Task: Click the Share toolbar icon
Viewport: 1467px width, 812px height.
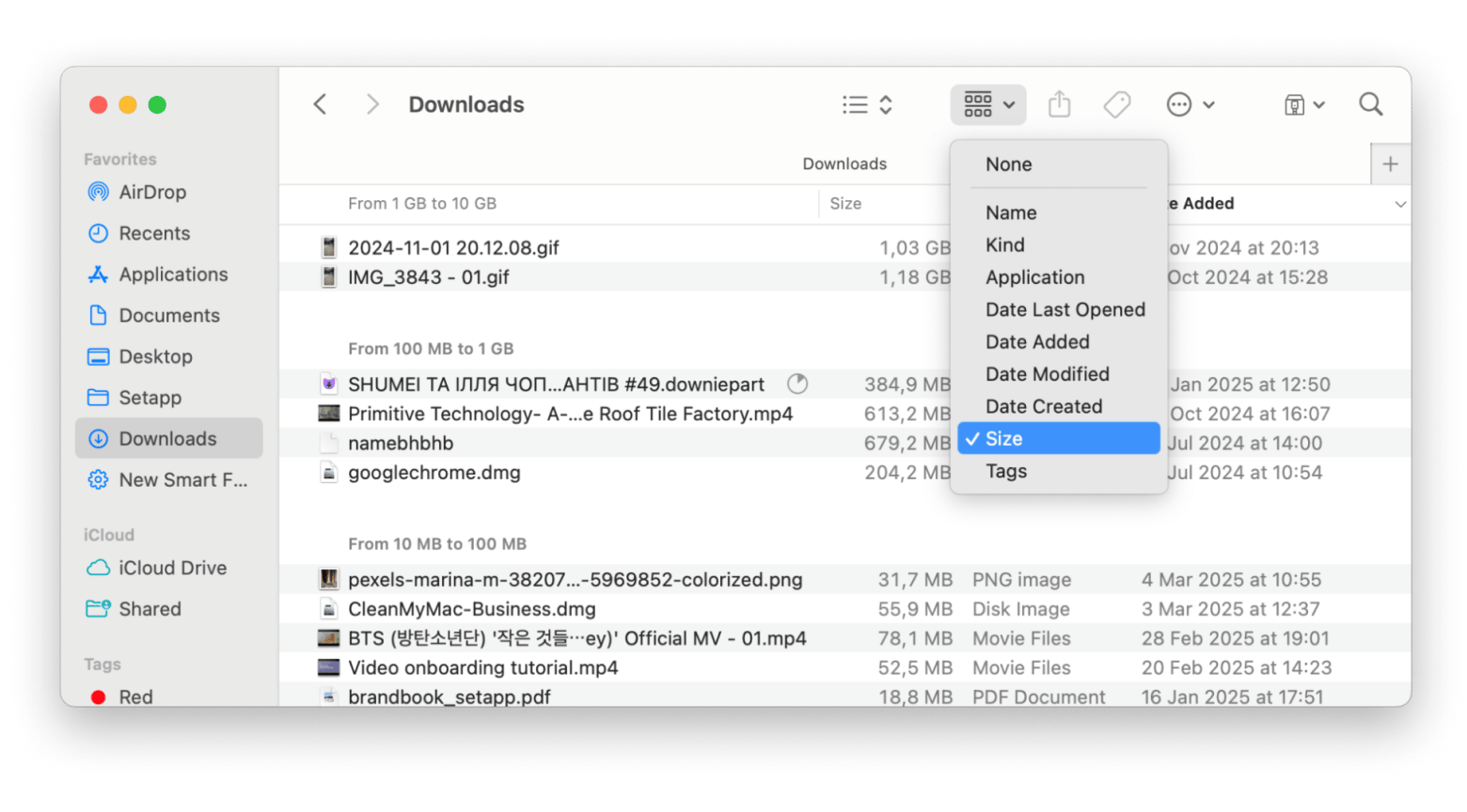Action: (1060, 104)
